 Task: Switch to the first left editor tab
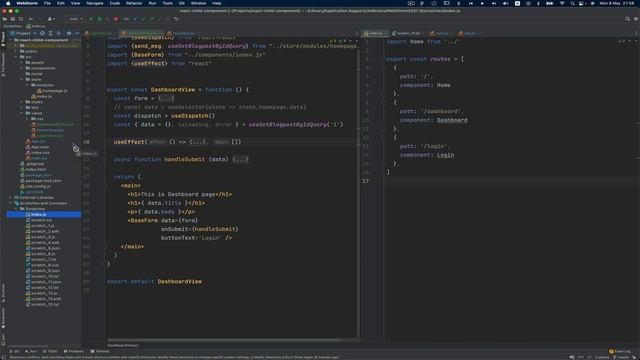[100, 33]
